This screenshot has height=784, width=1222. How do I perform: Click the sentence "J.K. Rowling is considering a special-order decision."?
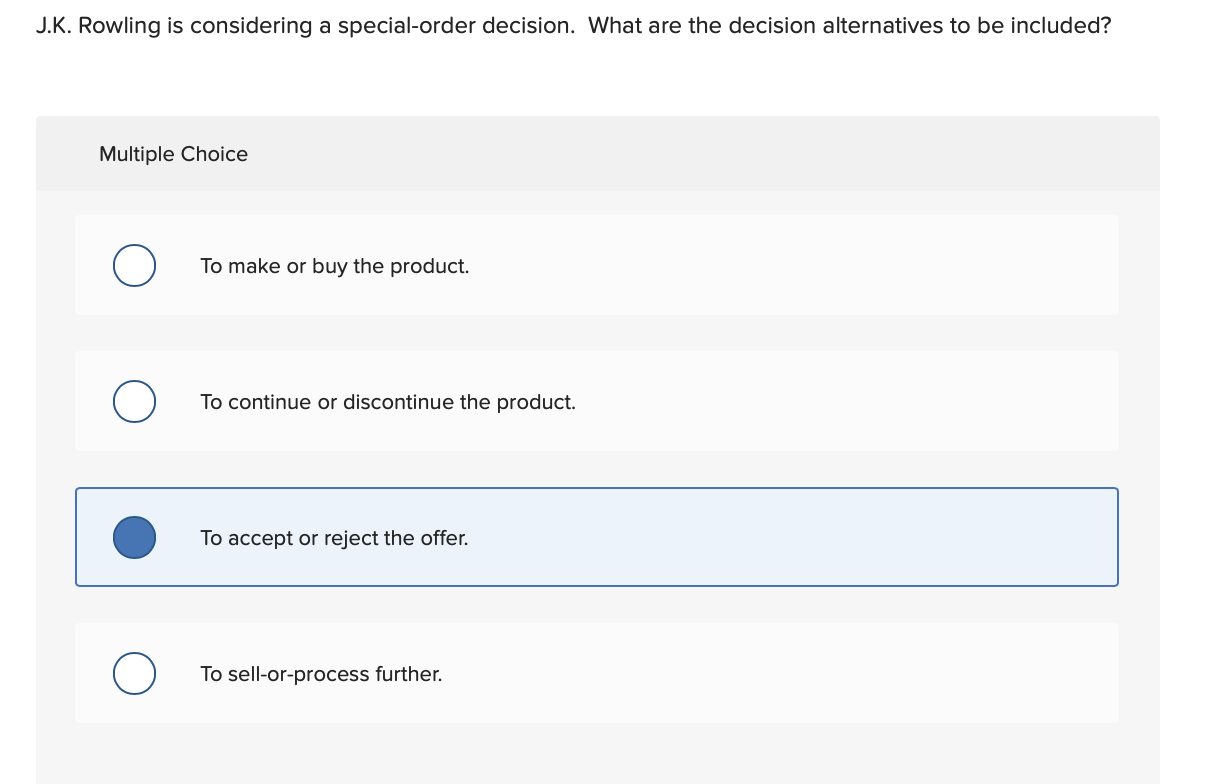tap(305, 26)
